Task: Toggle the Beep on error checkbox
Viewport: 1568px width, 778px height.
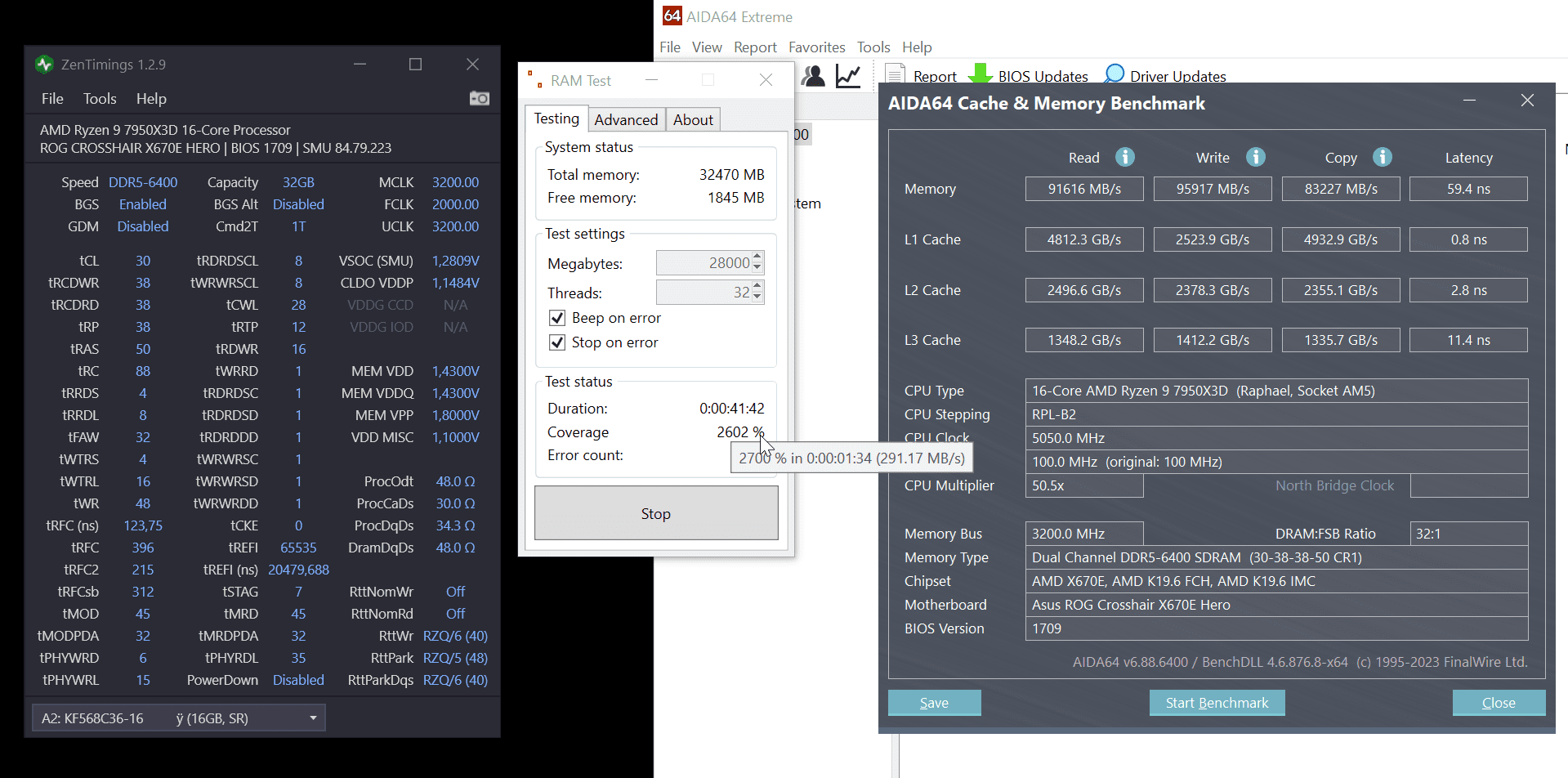Action: [x=557, y=318]
